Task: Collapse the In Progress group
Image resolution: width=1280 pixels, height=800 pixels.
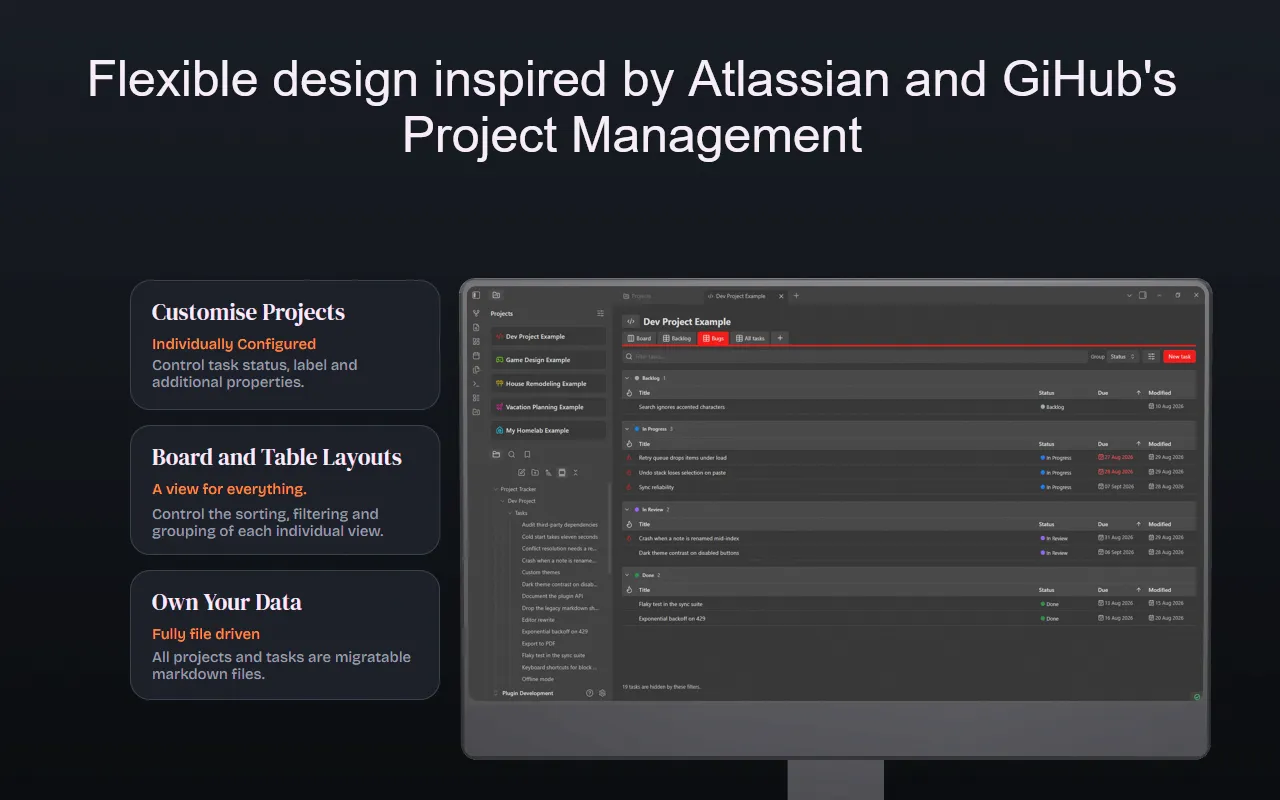Action: (x=627, y=429)
